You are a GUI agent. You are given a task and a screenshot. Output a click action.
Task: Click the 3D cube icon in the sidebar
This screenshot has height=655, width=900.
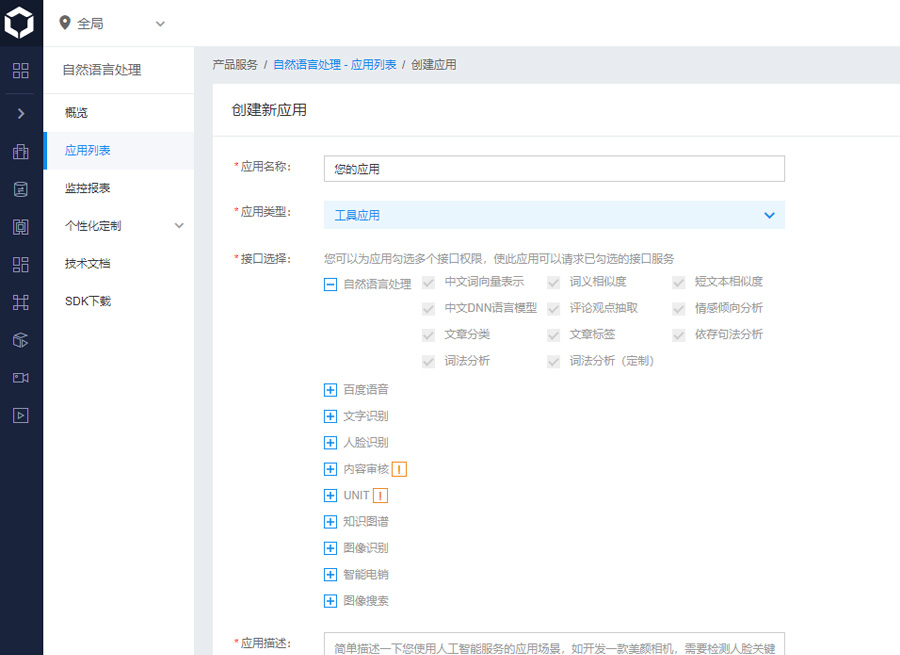21,340
